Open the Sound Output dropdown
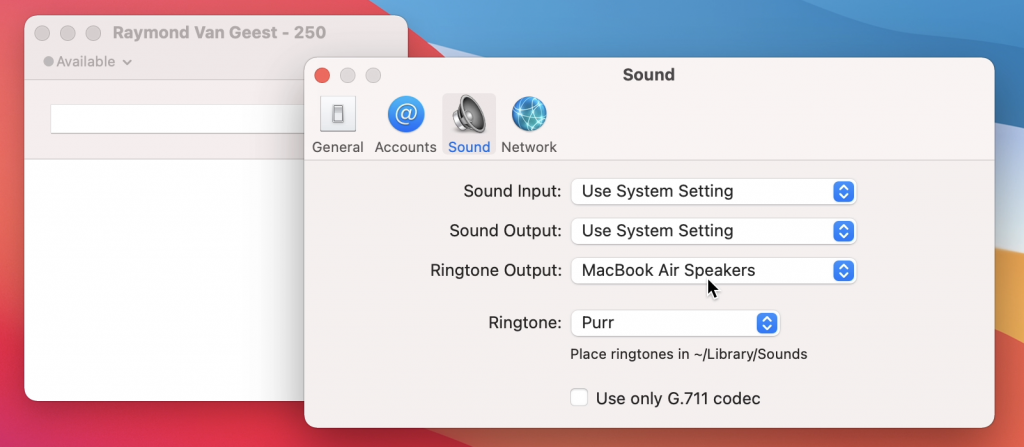Screen dimensions: 1024x447 (713, 231)
